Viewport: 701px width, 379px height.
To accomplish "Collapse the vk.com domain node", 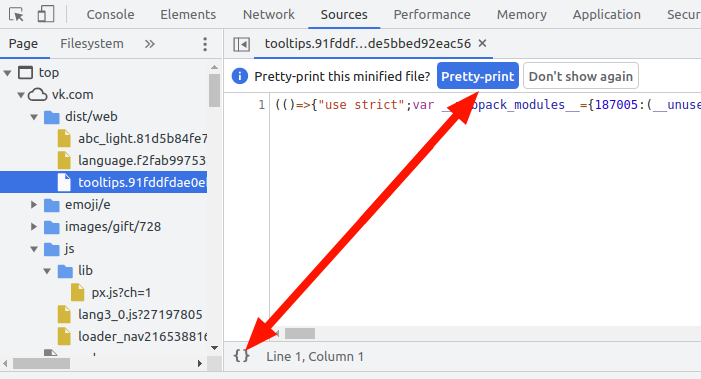I will pyautogui.click(x=21, y=95).
